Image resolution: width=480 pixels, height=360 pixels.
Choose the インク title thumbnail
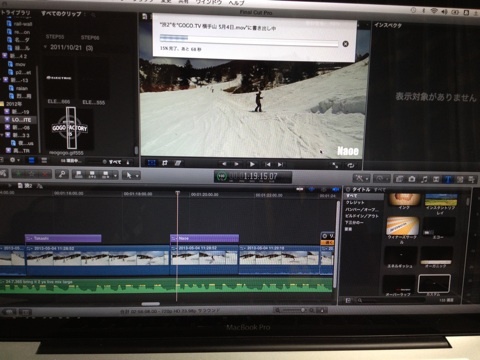[x=404, y=199]
